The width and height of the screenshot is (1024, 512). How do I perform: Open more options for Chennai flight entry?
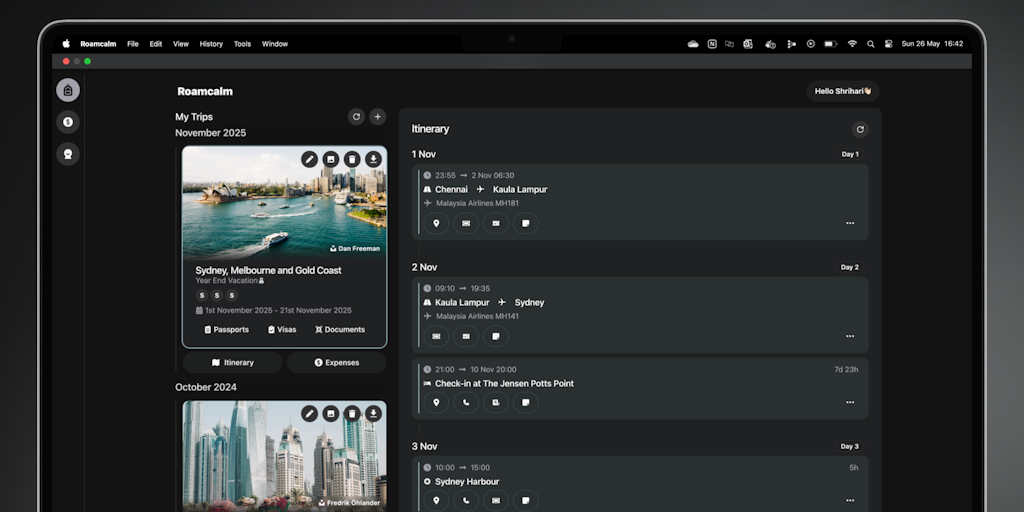point(849,223)
